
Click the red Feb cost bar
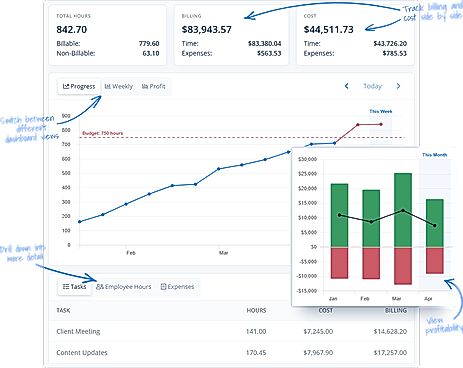[x=371, y=263]
